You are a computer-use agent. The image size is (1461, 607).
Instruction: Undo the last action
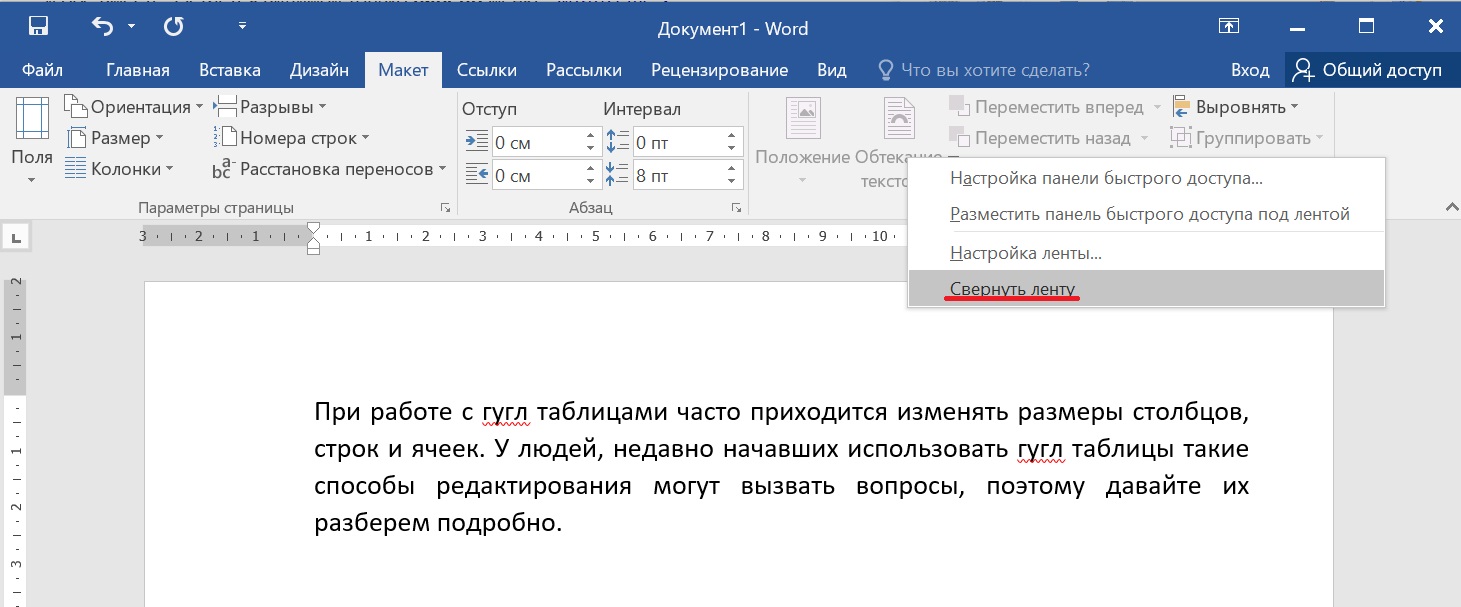pos(102,27)
